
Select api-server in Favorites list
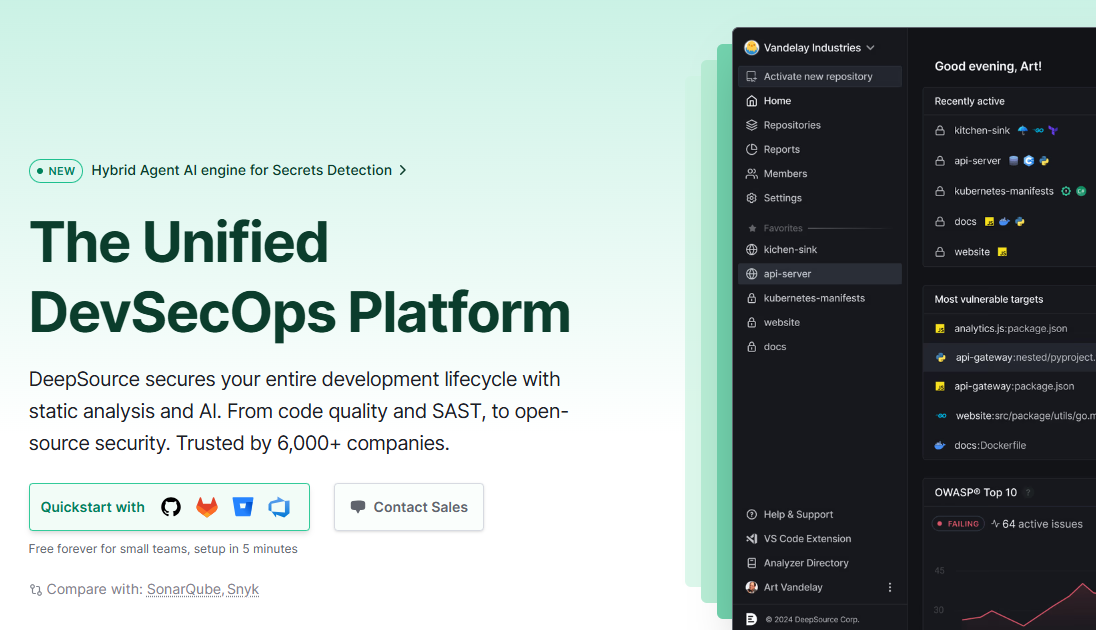click(x=787, y=273)
